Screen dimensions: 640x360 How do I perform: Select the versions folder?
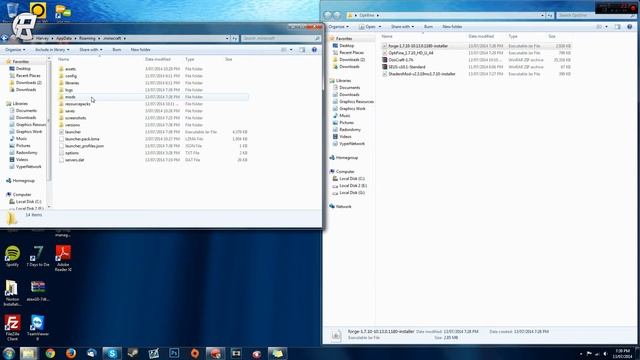72,125
